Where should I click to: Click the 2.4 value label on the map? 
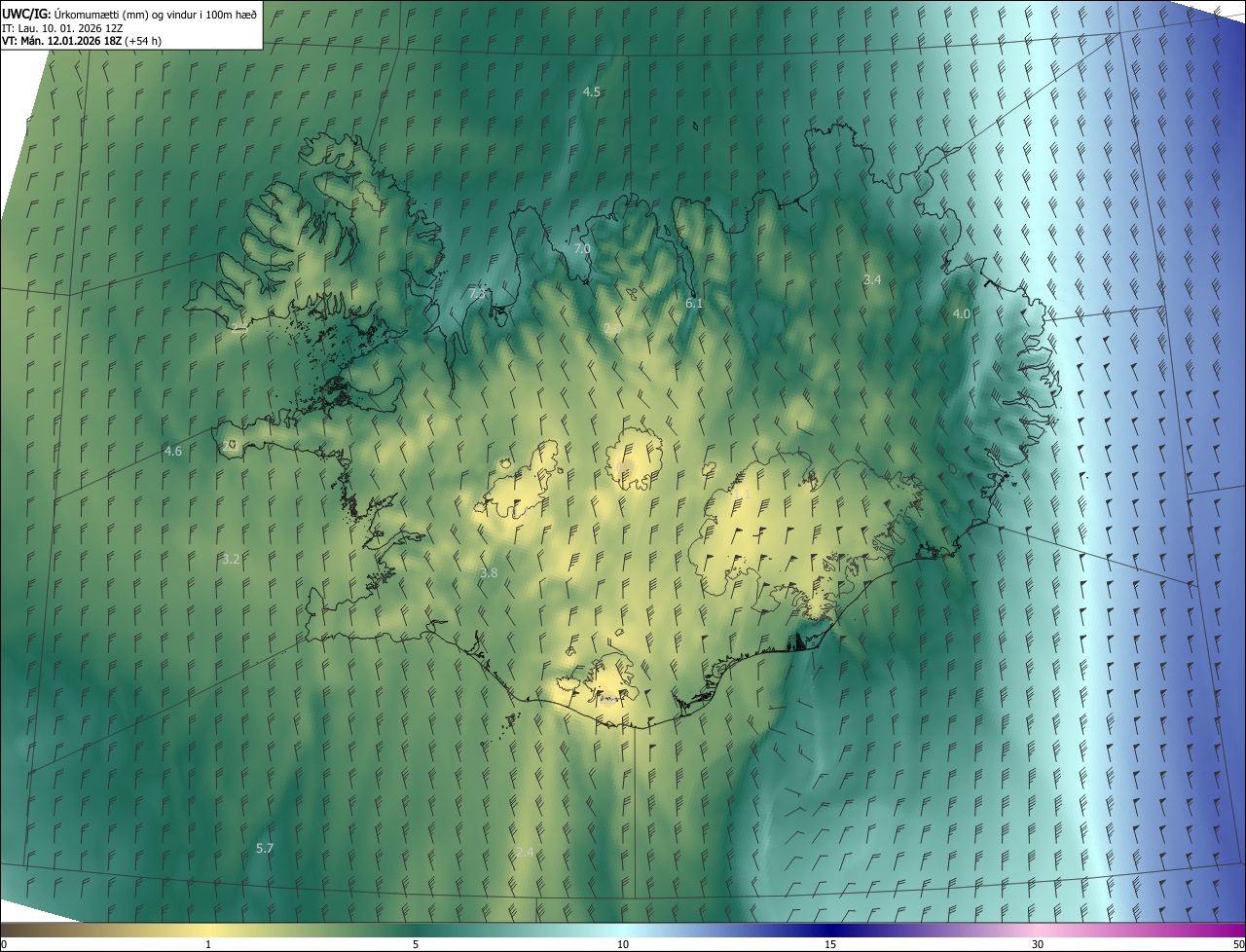[x=525, y=852]
